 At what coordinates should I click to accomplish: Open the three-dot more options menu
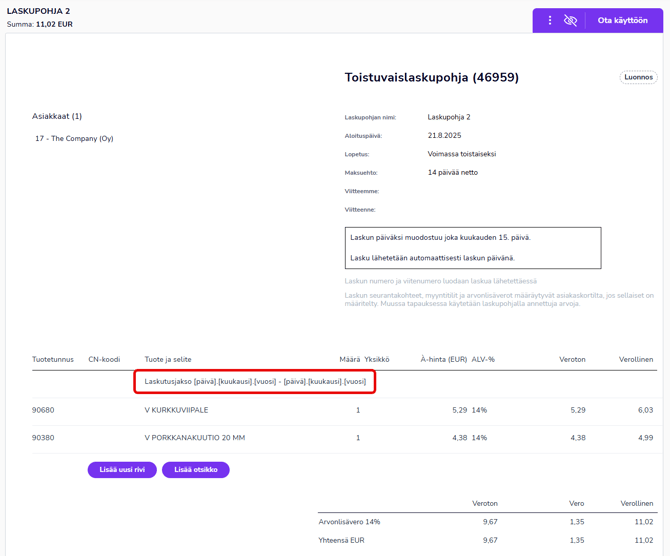pyautogui.click(x=550, y=20)
